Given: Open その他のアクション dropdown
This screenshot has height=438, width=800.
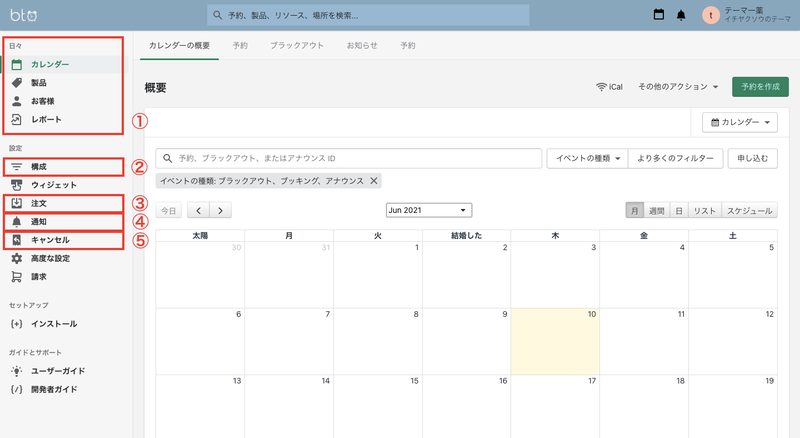Looking at the screenshot, I should [x=678, y=87].
